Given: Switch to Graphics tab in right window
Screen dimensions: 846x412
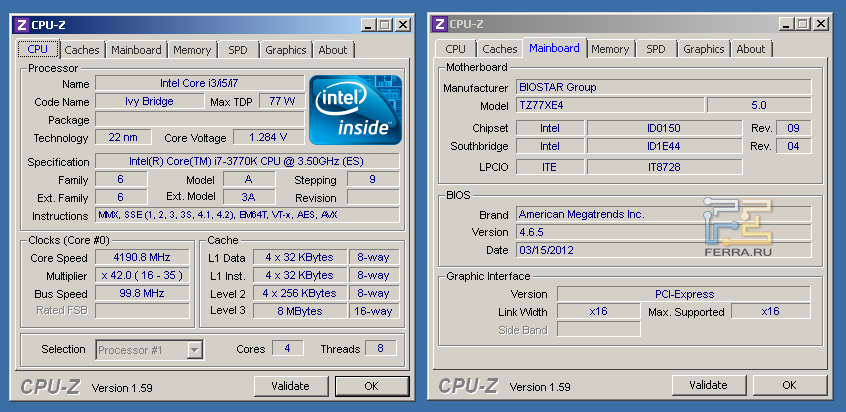Looking at the screenshot, I should [x=704, y=49].
